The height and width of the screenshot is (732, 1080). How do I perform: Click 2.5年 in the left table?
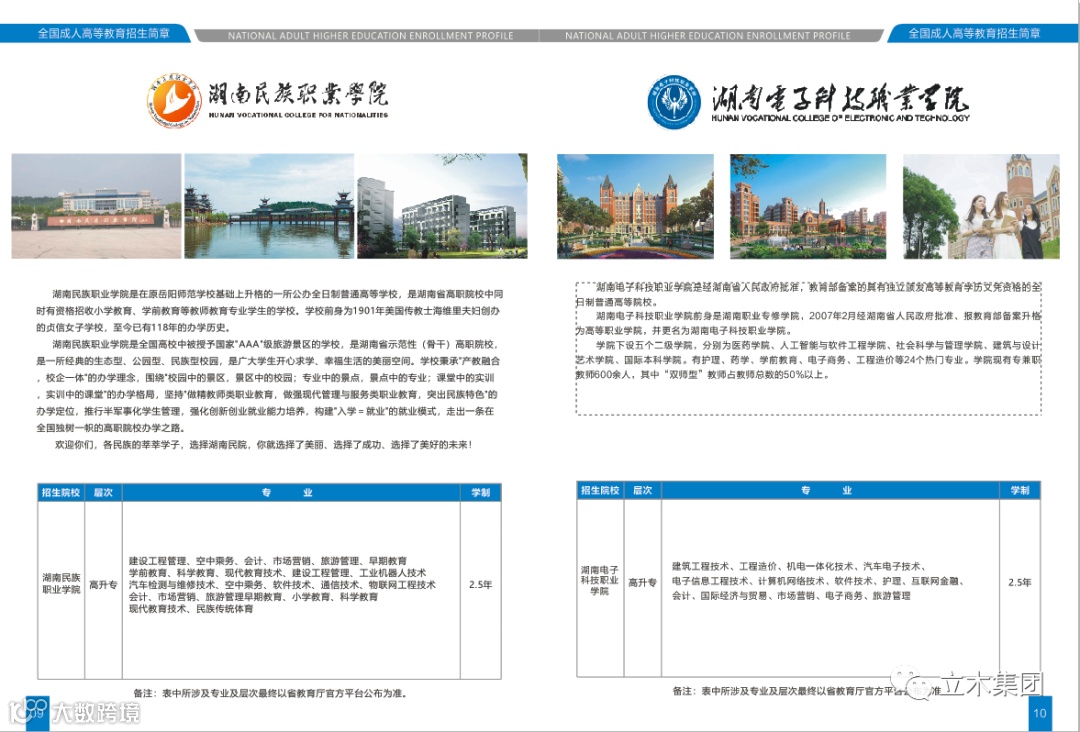coord(481,585)
